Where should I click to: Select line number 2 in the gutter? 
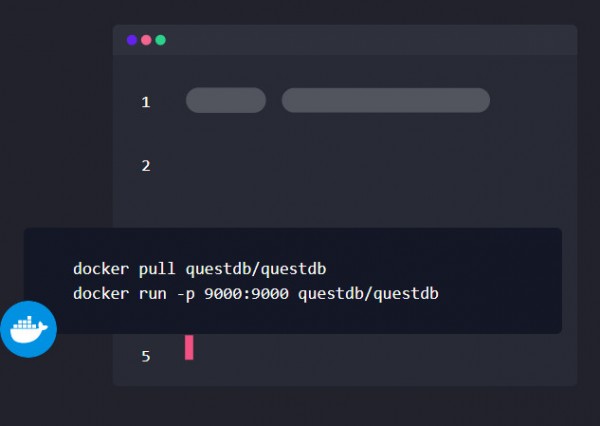(x=146, y=166)
